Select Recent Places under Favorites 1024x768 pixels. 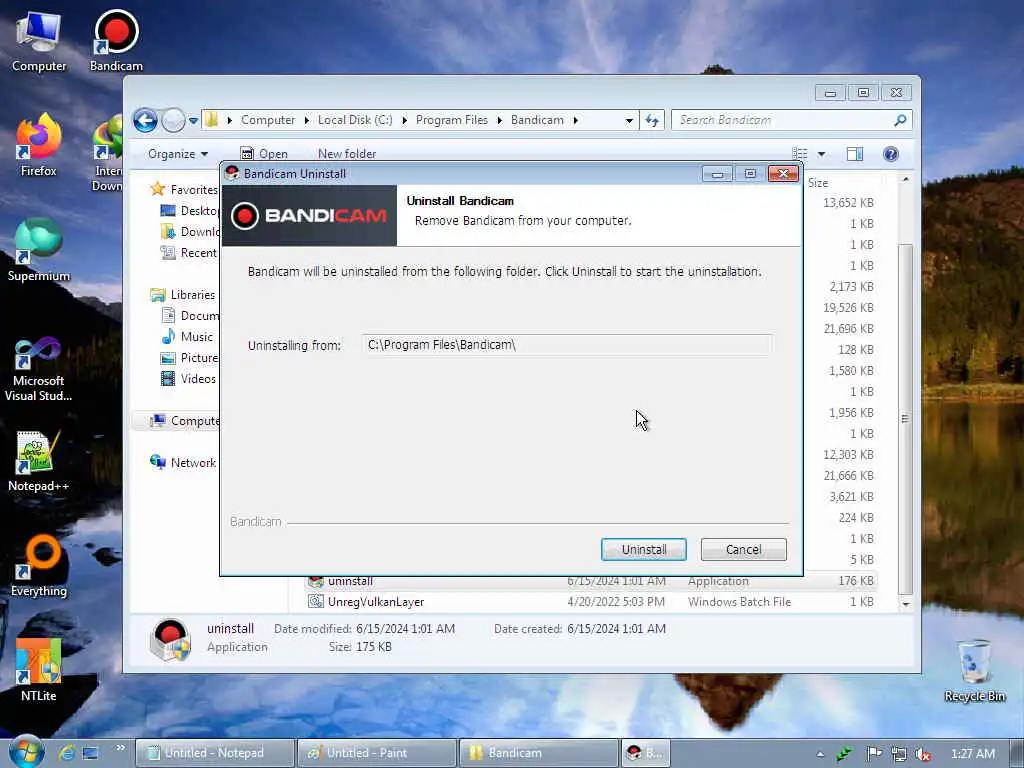pyautogui.click(x=189, y=252)
